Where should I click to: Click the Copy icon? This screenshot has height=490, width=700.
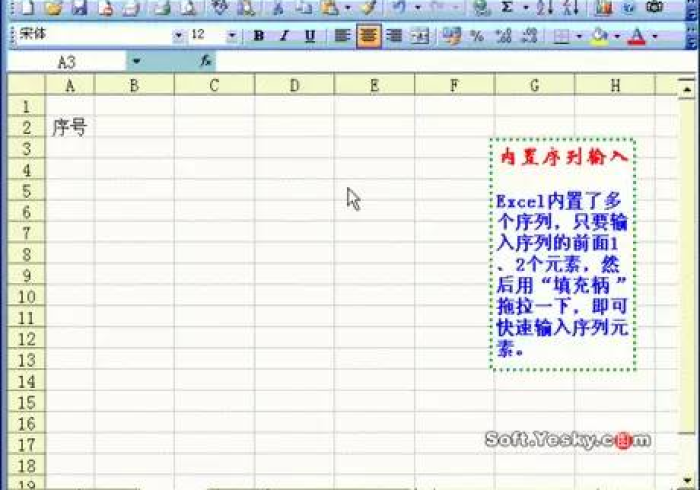303,7
